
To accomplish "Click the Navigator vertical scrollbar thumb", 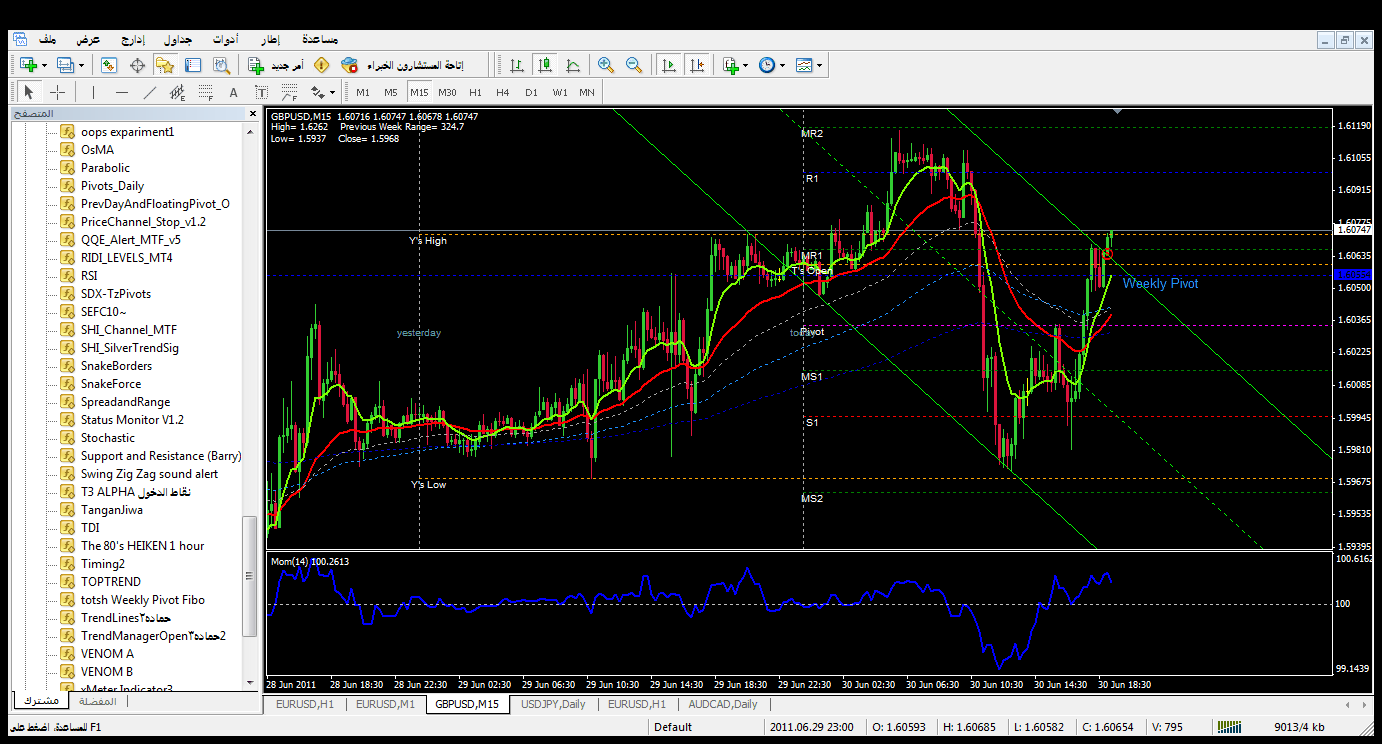I will coord(252,576).
